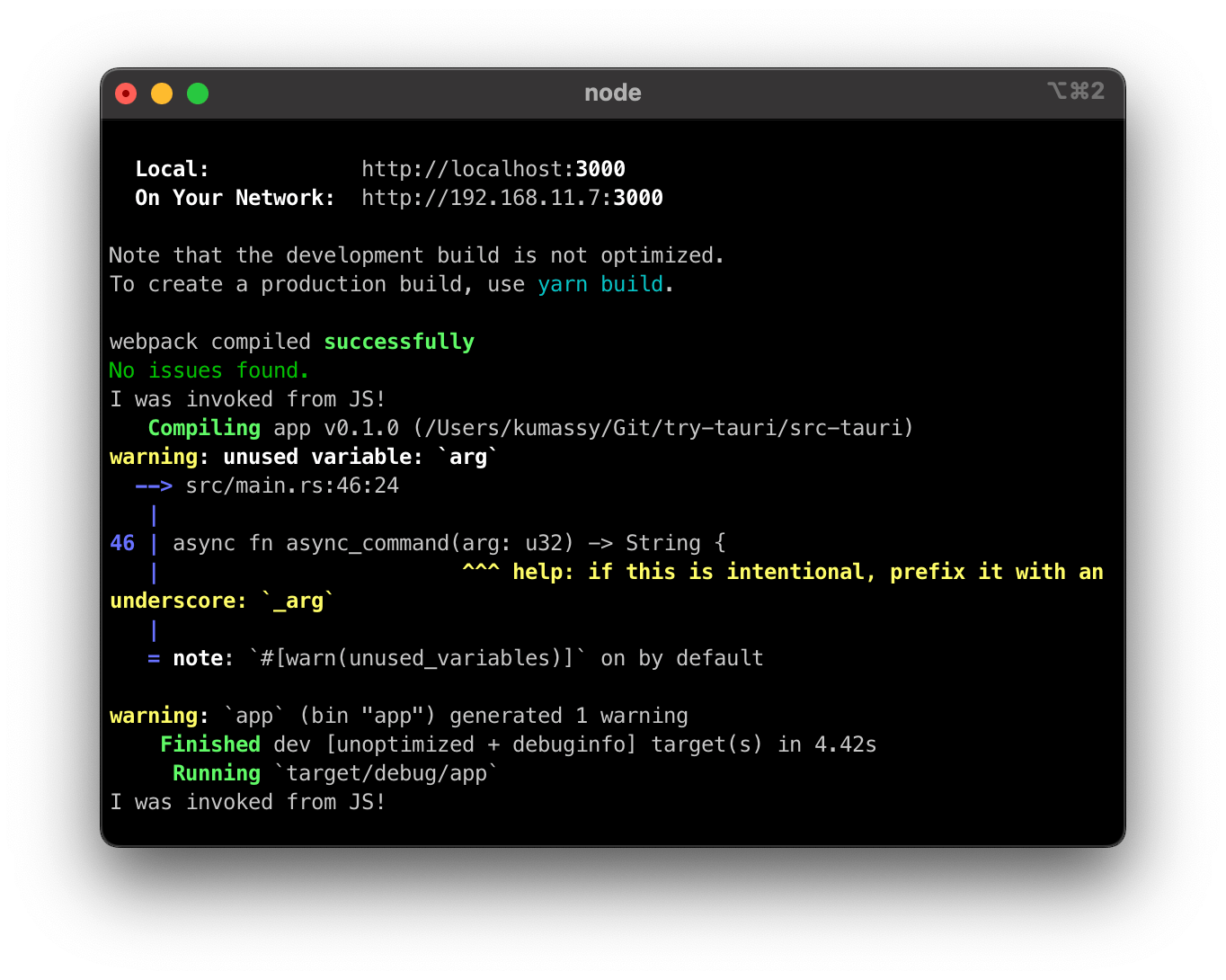Click the http://localhost:3000 link
This screenshot has width=1226, height=980.
tap(493, 169)
